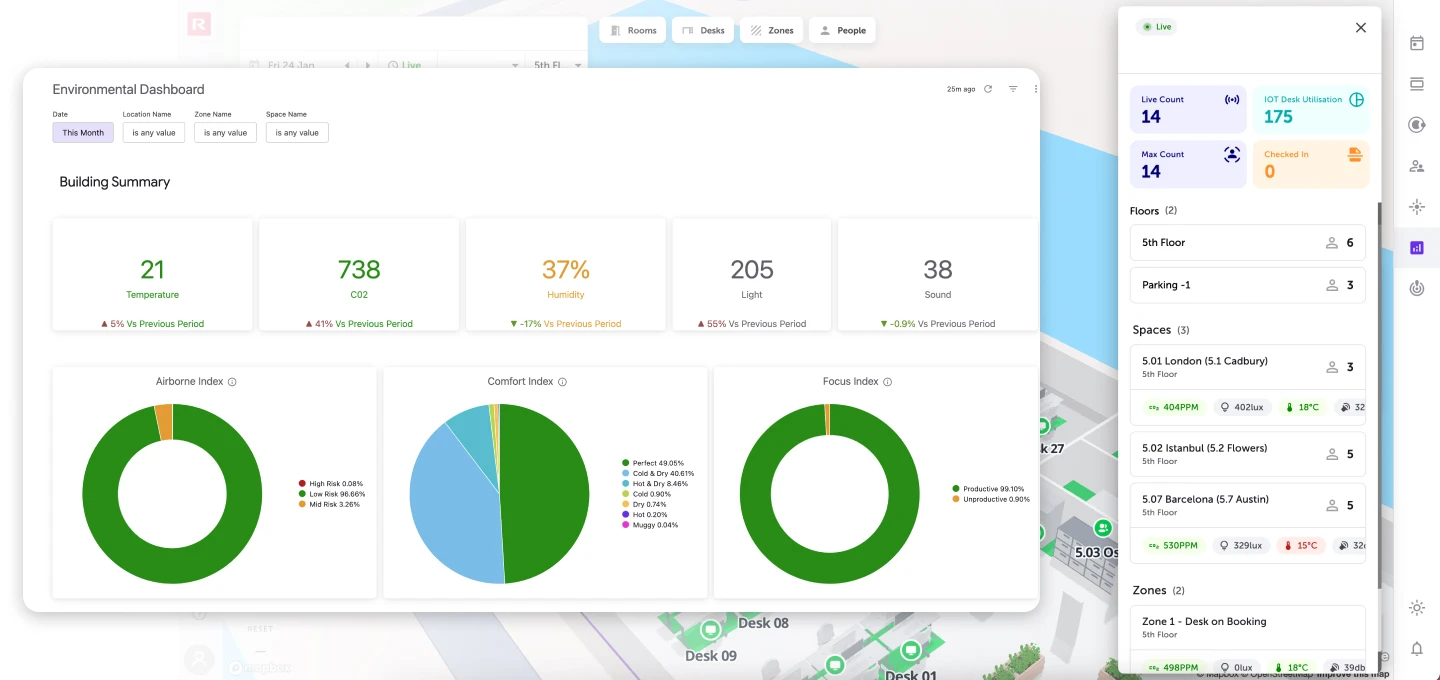Screen dimensions: 1440x680
Task: Select the analytics bar chart sidebar icon
Action: 1417,248
